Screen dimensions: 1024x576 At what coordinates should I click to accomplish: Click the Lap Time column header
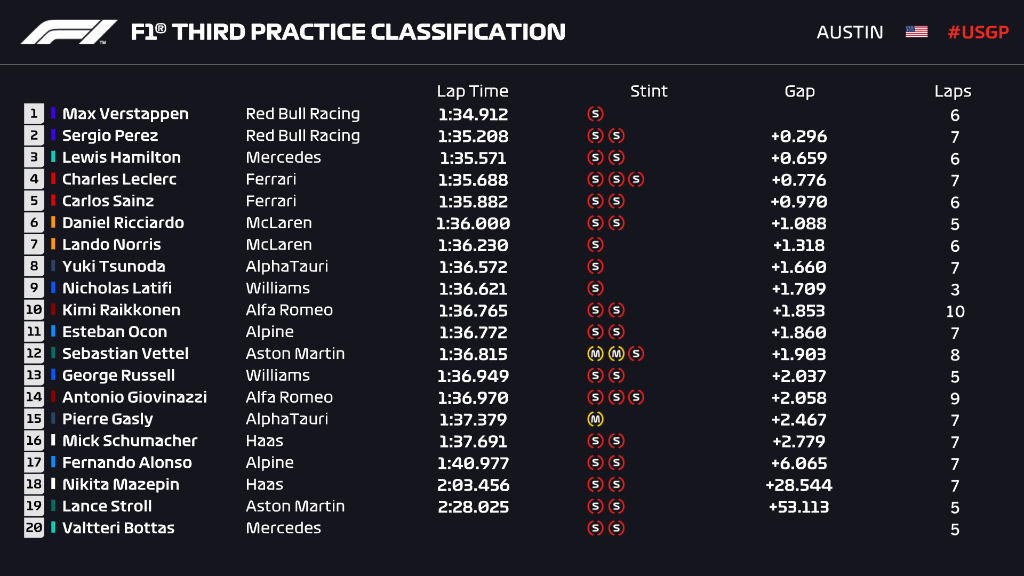click(x=472, y=91)
